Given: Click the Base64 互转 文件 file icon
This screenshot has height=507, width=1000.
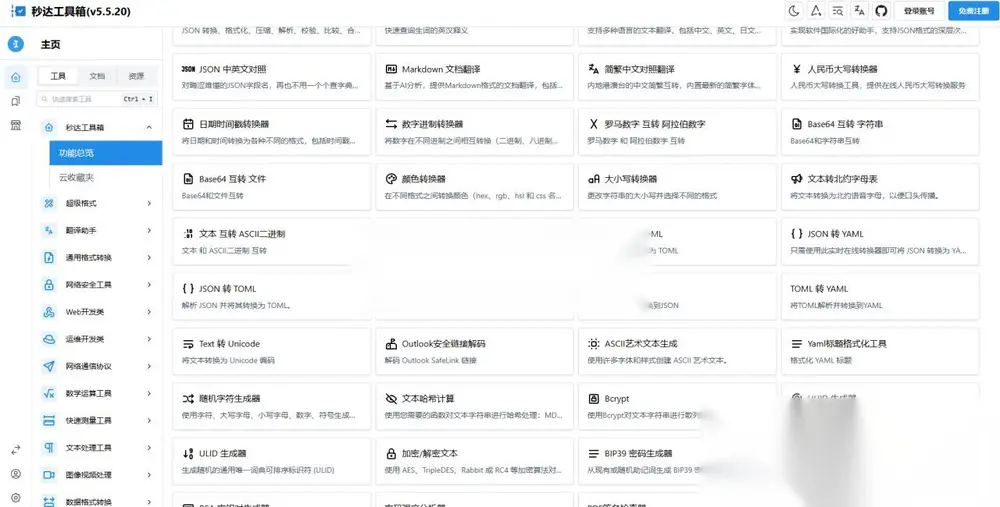Looking at the screenshot, I should (188, 179).
